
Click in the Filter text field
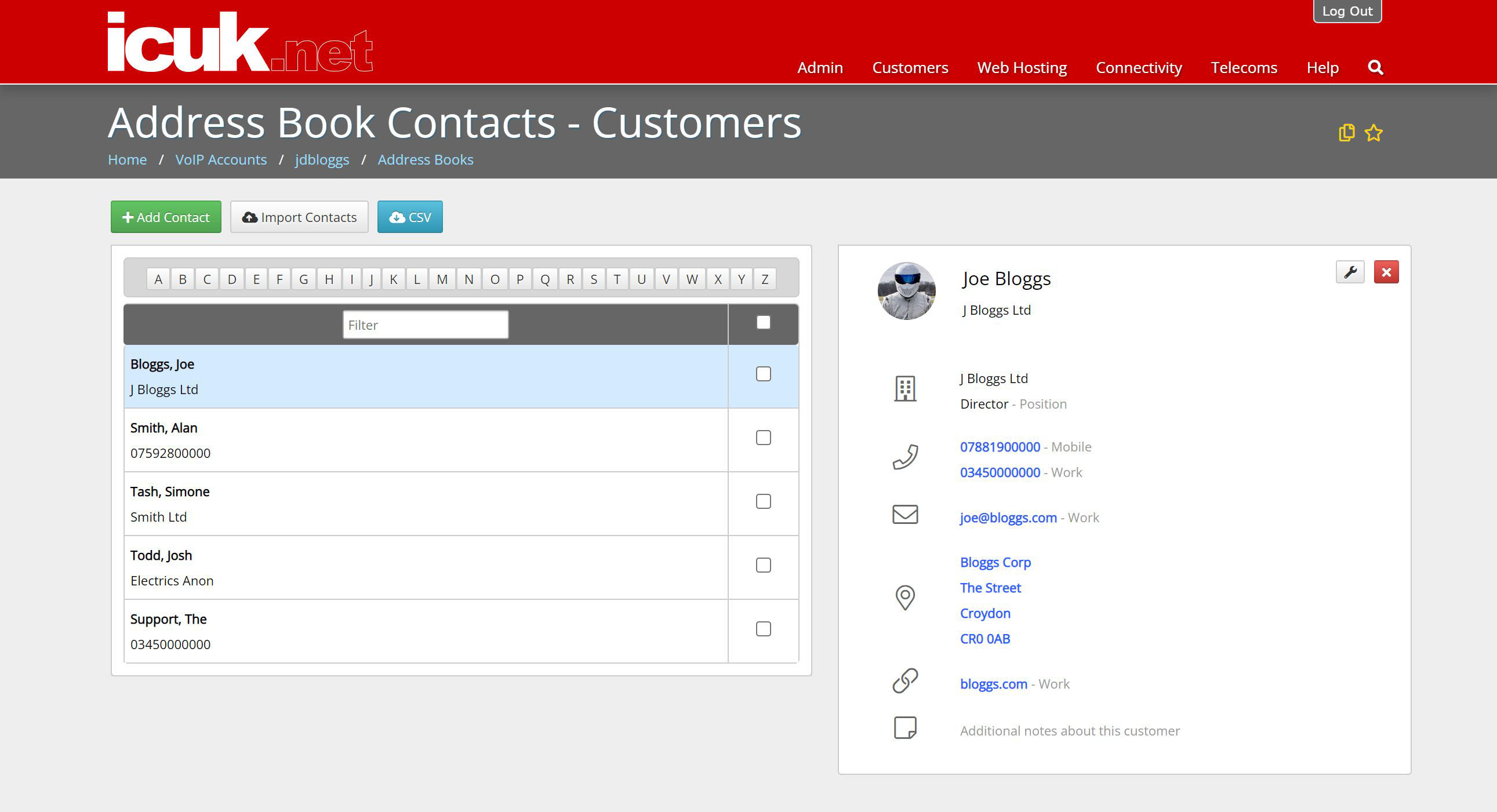426,325
